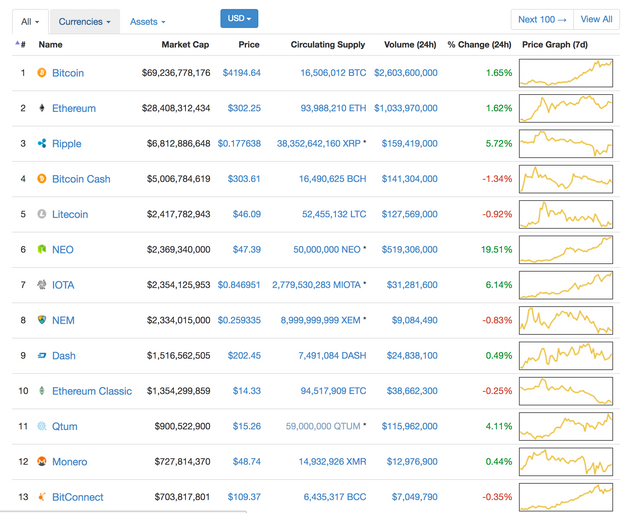
Task: Open the IOTA name link
Action: coord(63,285)
